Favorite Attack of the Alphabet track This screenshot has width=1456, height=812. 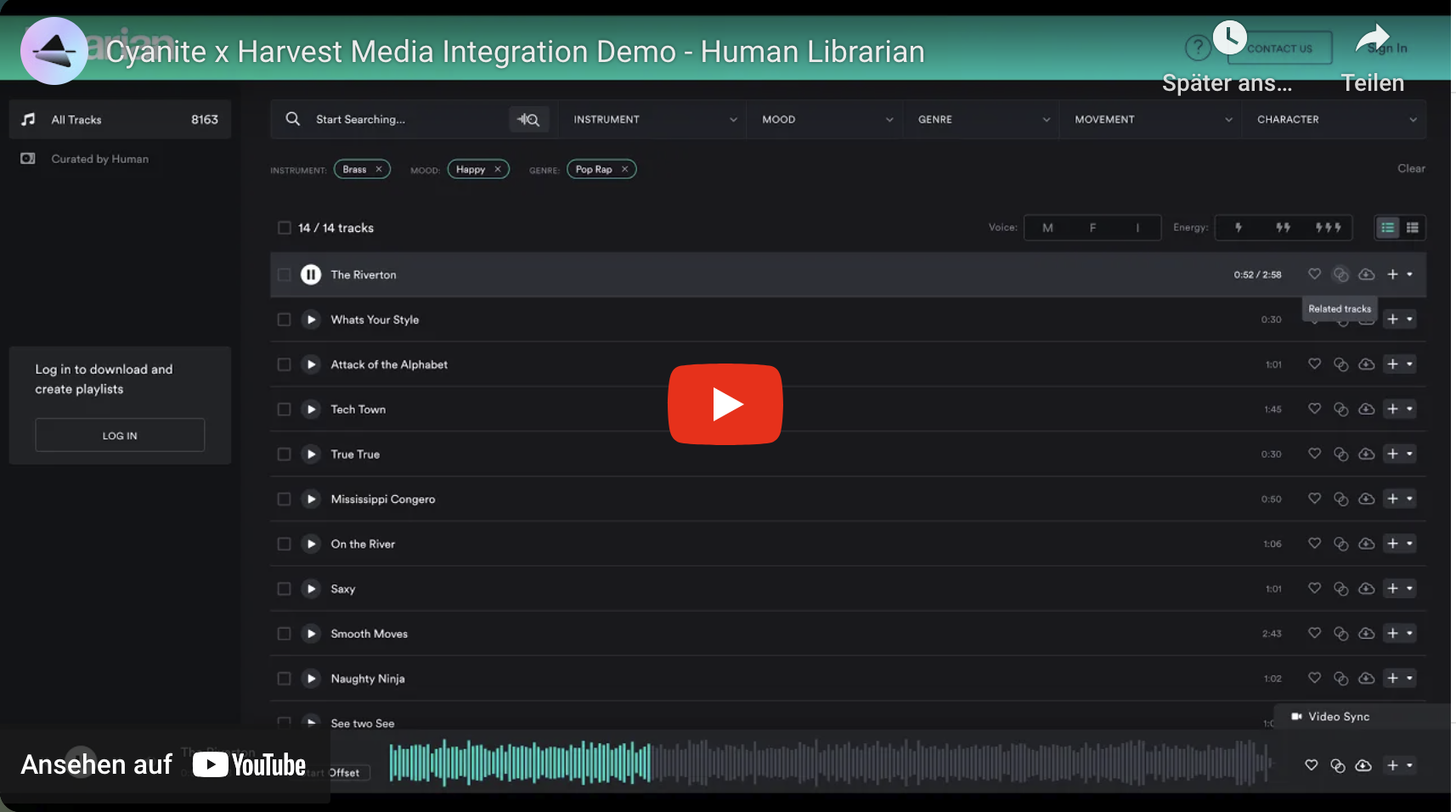[1314, 364]
